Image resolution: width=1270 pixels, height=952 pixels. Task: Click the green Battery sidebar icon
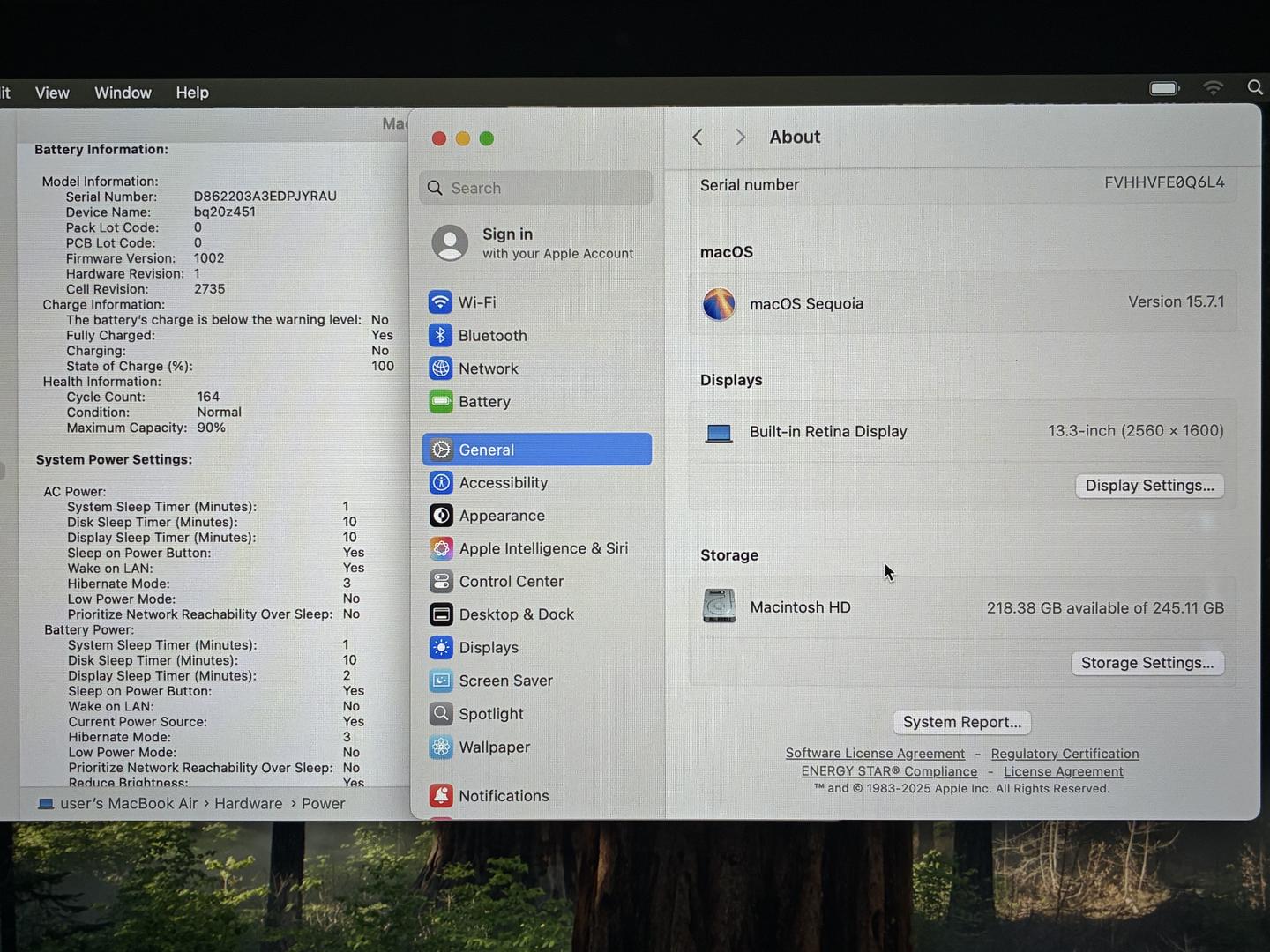(x=440, y=402)
